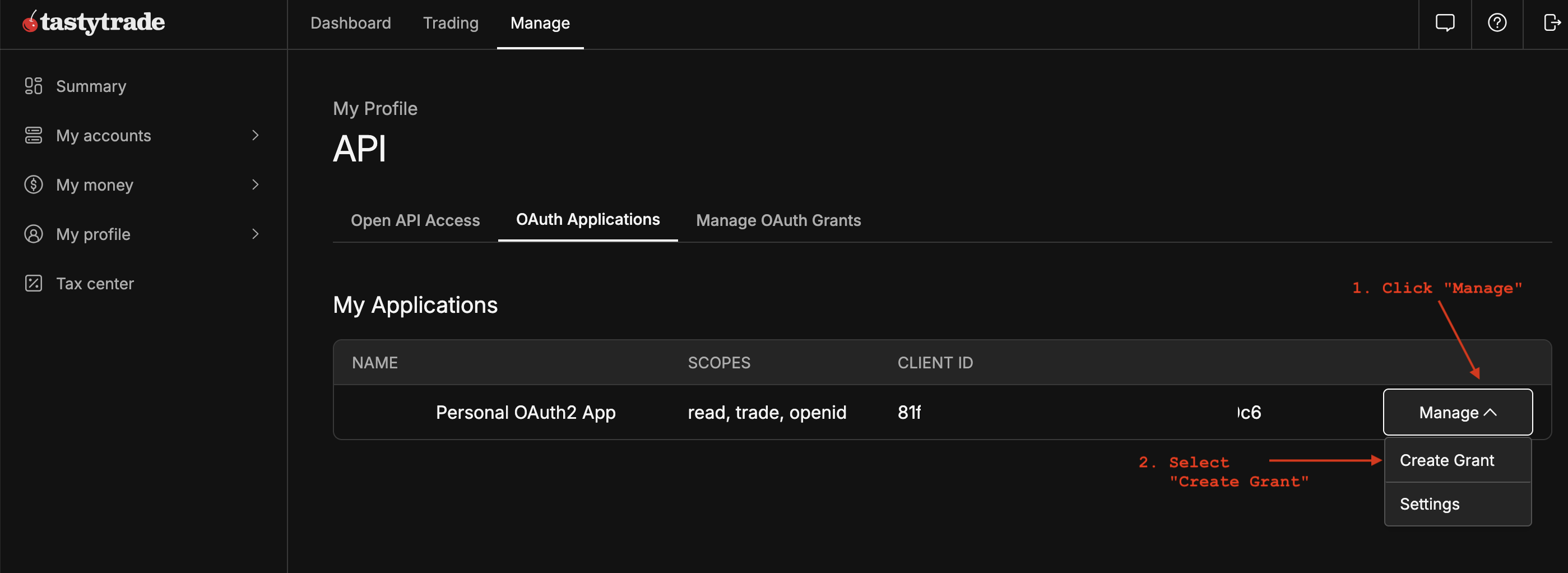
Task: Switch to Manage OAuth Grants tab
Action: coord(778,220)
